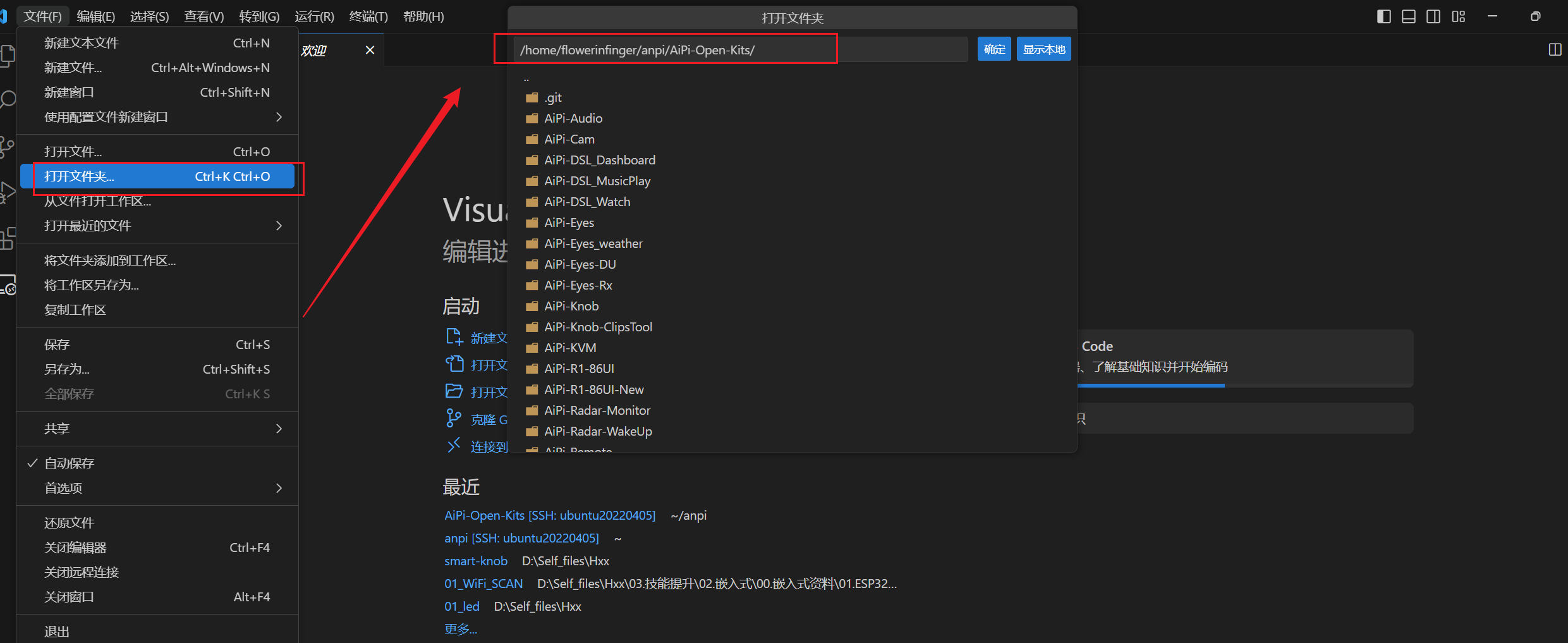Screen dimensions: 1568x643
Task: Open the 运行(R) menu
Action: tap(314, 16)
